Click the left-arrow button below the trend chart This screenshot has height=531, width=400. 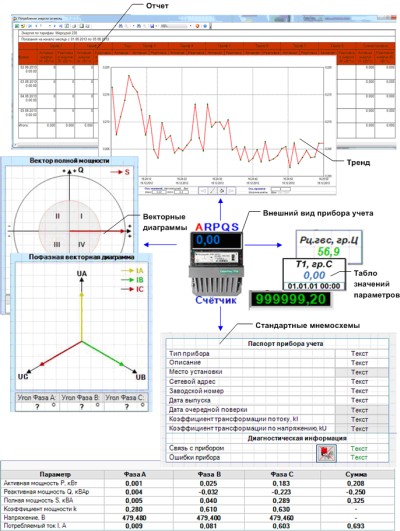(x=203, y=191)
